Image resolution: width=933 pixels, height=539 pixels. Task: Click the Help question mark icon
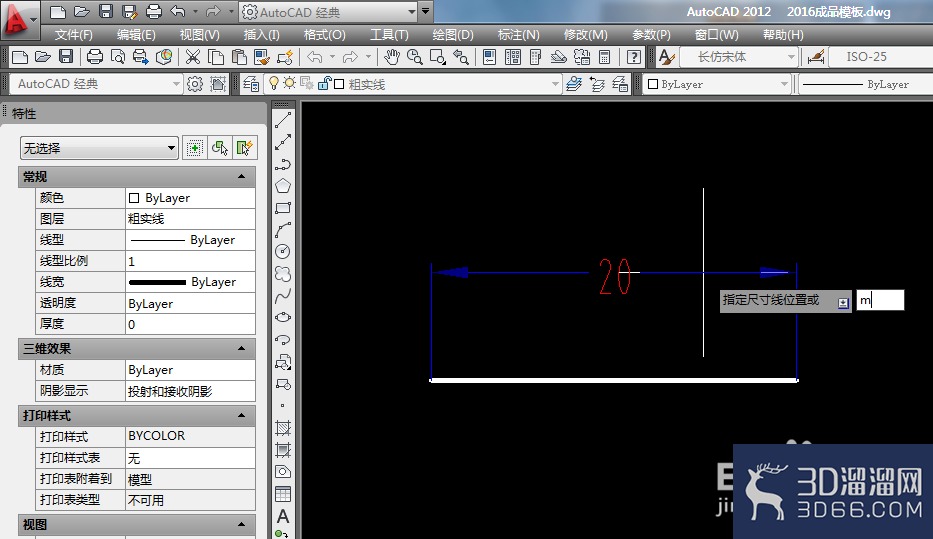pos(634,57)
